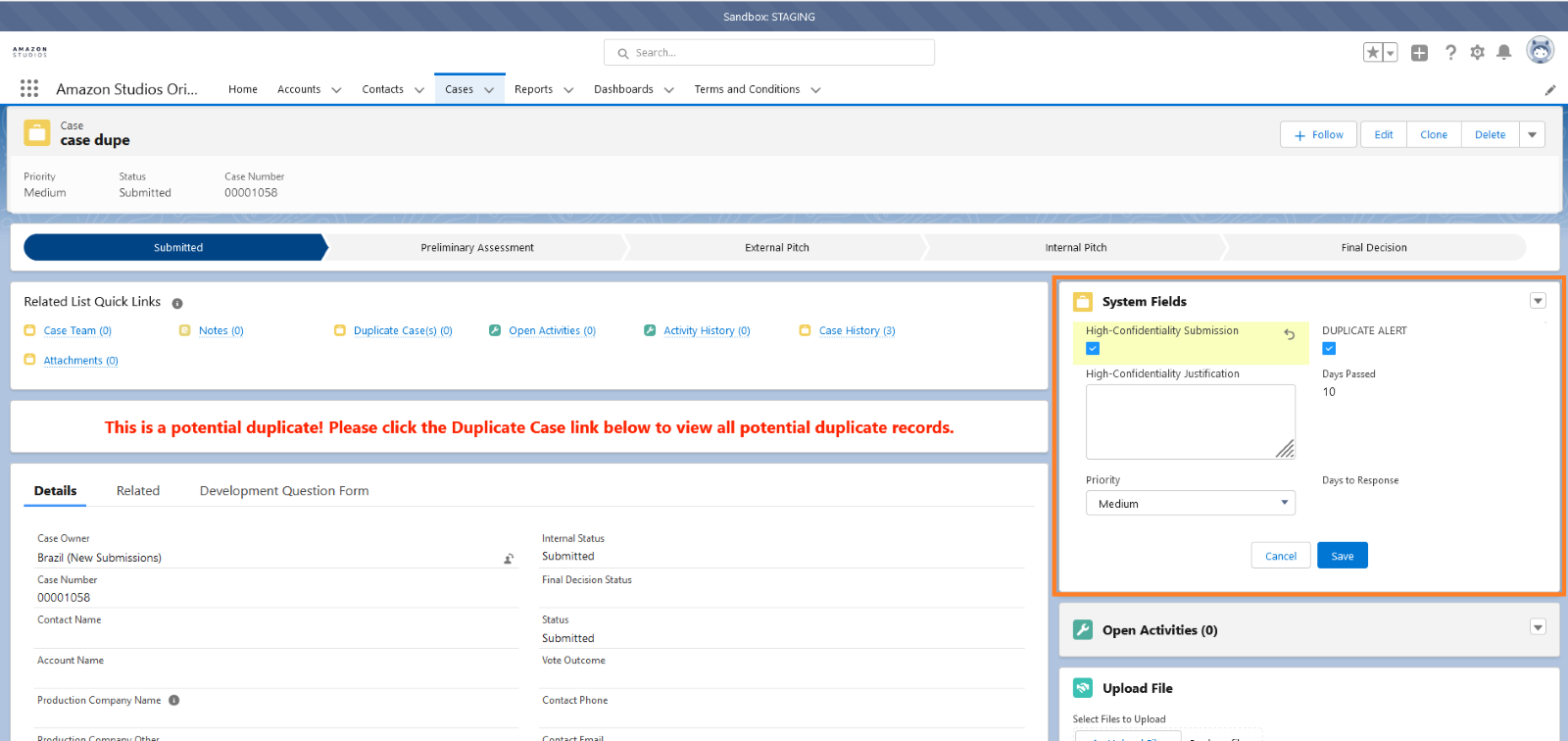This screenshot has height=741, width=1568.
Task: Click the pencil icon to edit navigation bar
Action: click(1550, 89)
